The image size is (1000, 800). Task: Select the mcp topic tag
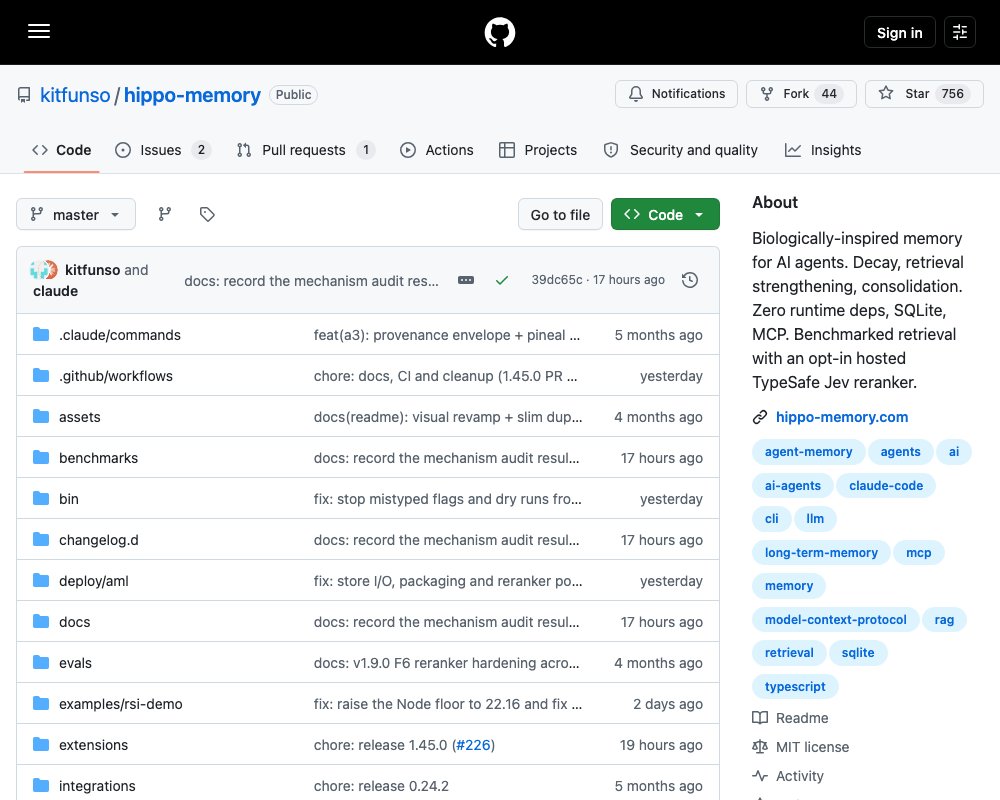tap(918, 552)
